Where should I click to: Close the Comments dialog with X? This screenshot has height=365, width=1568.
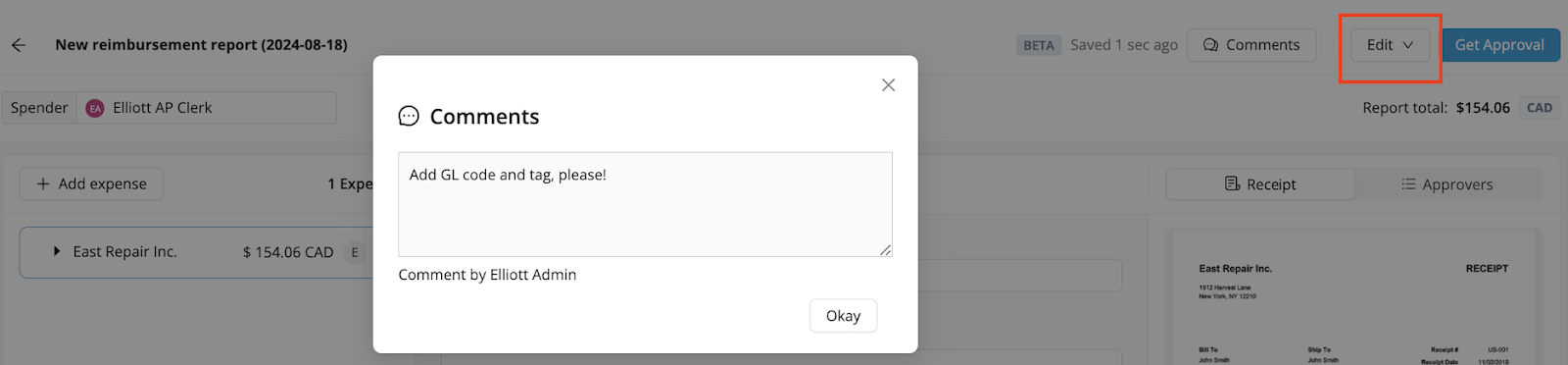pos(888,85)
